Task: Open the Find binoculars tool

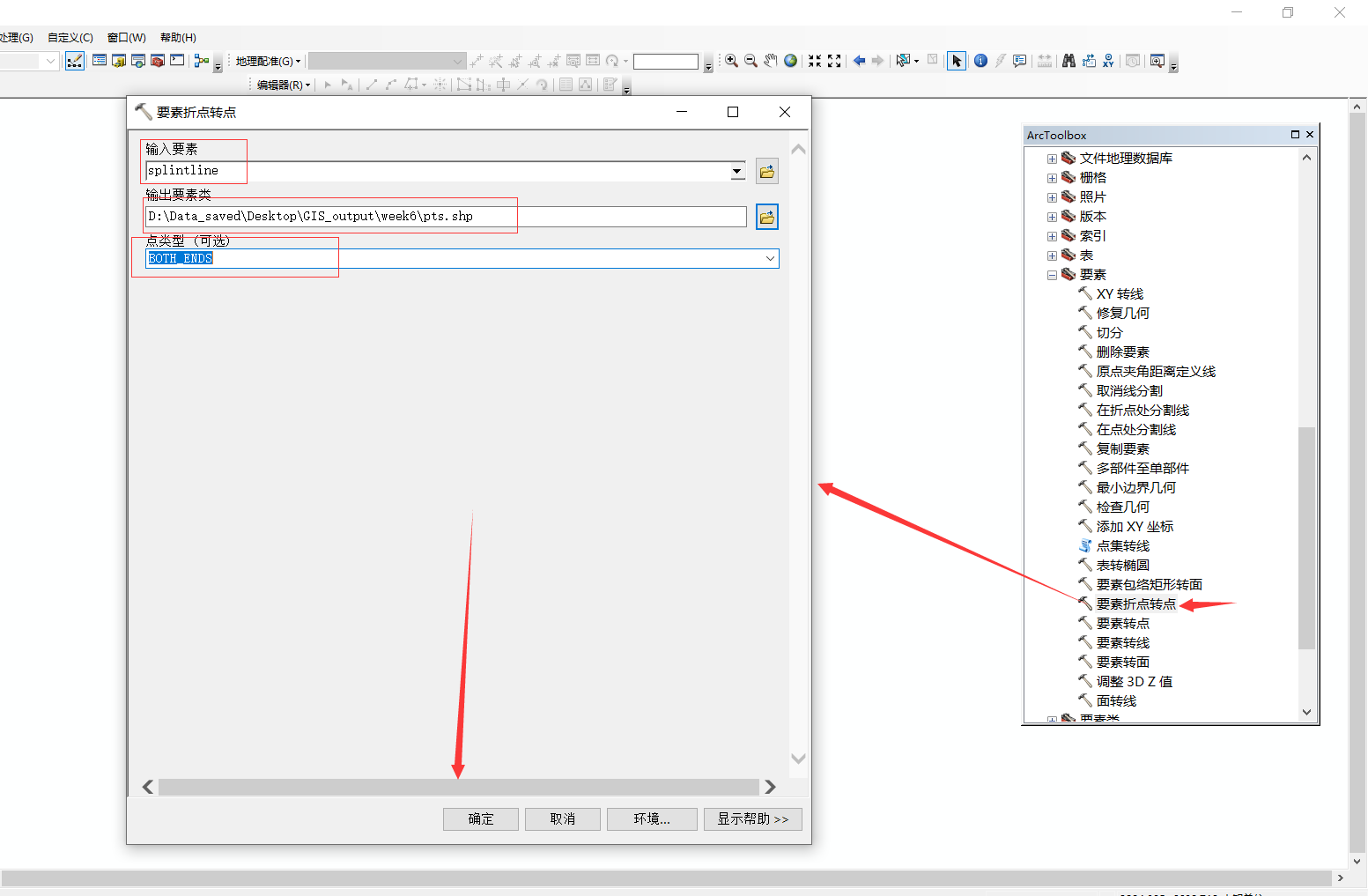Action: coord(1069,61)
